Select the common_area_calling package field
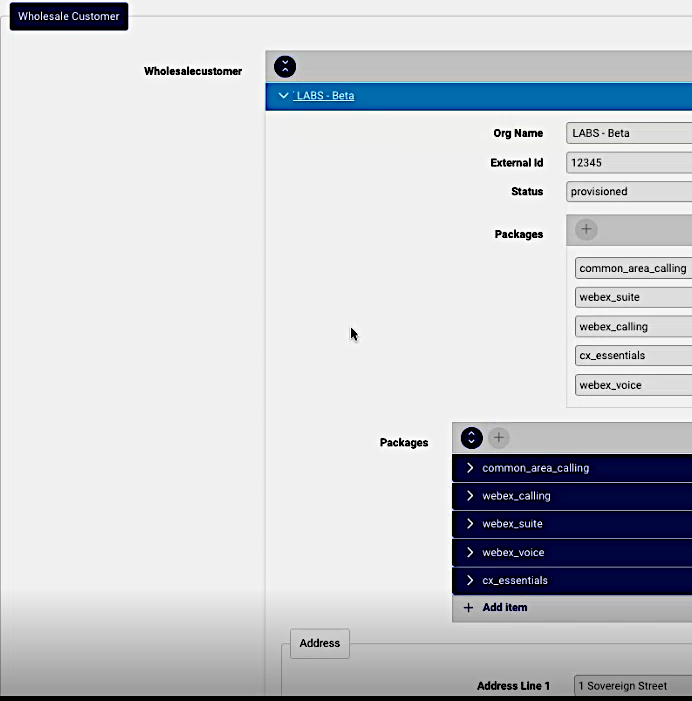 tap(633, 268)
